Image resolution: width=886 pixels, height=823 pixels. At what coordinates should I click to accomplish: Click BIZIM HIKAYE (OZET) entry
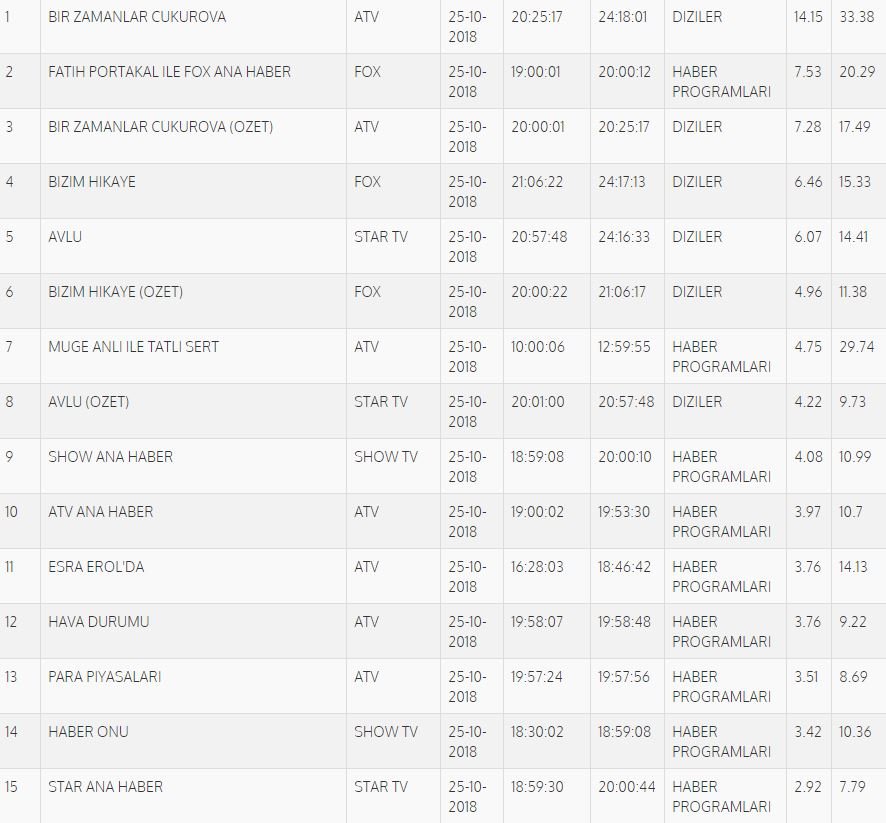(115, 292)
